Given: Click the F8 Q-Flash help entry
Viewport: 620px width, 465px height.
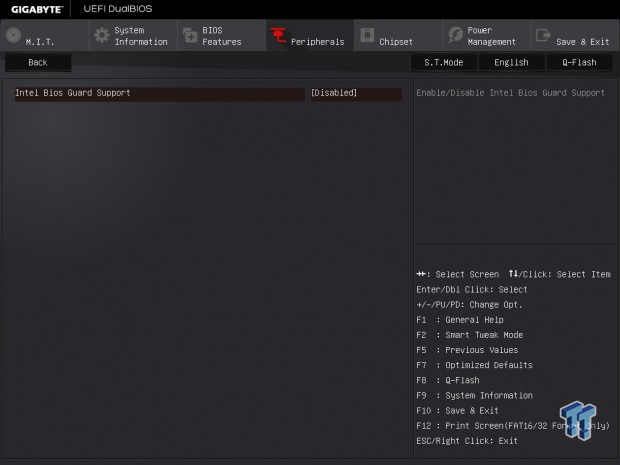Looking at the screenshot, I should point(448,380).
